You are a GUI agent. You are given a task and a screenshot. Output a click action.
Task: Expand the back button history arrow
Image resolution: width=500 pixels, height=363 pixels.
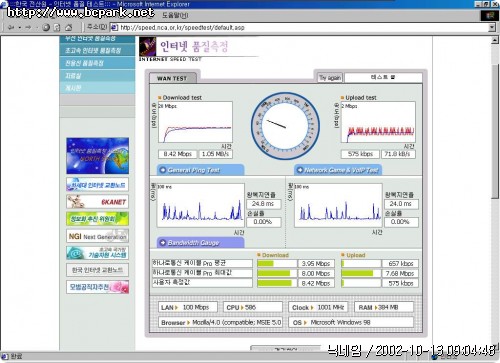coord(19,27)
